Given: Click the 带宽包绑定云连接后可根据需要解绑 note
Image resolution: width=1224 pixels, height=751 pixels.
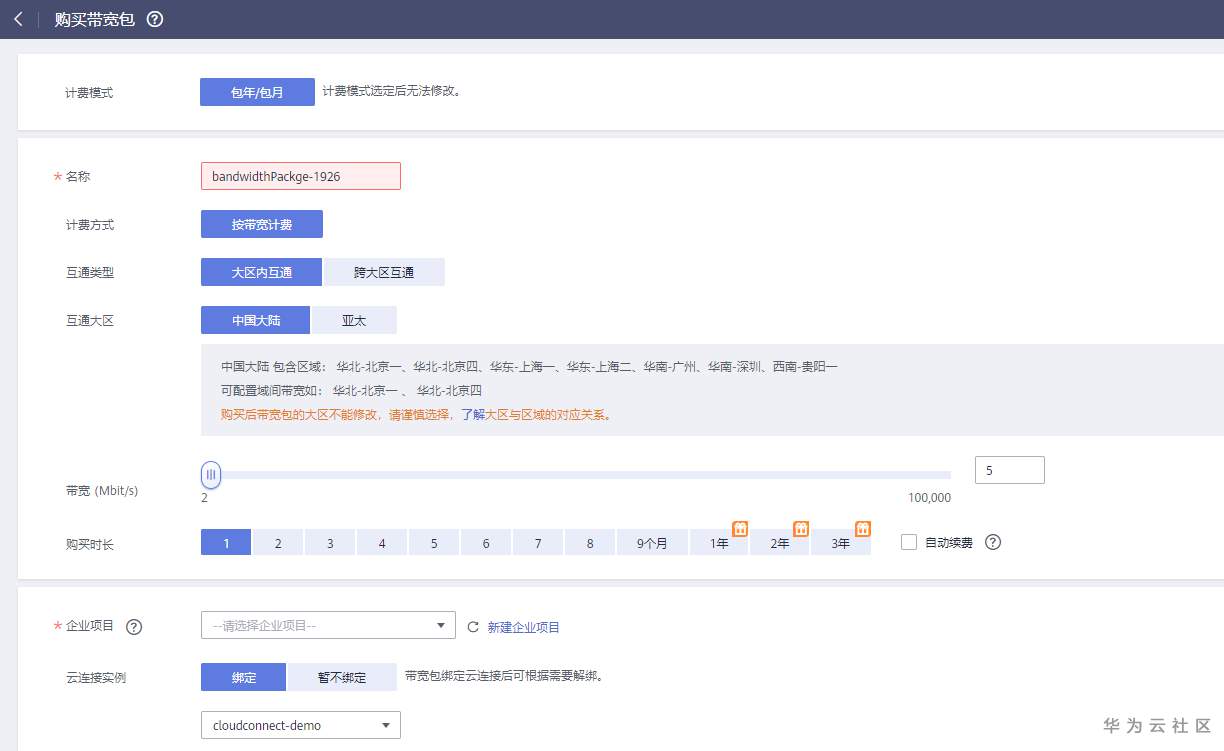Looking at the screenshot, I should (x=504, y=676).
